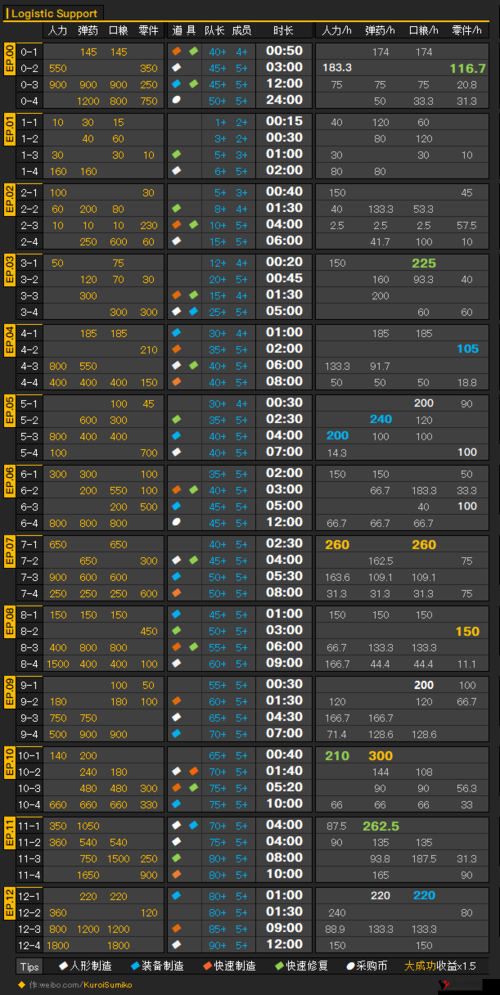The image size is (500, 995).
Task: Click the Logistic Support title
Action: 55,13
